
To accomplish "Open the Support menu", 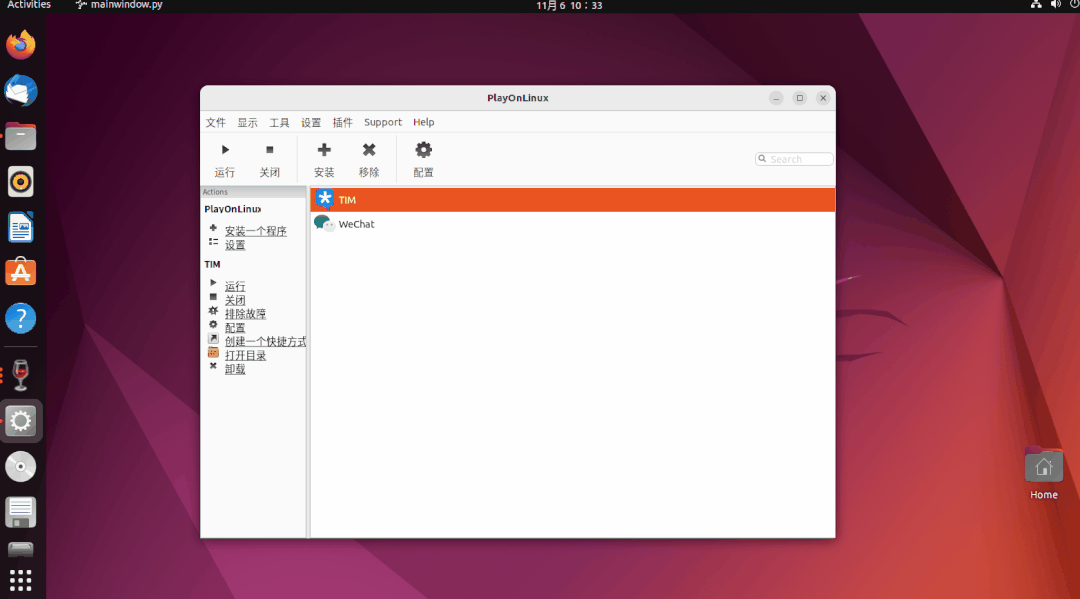I will tap(383, 122).
